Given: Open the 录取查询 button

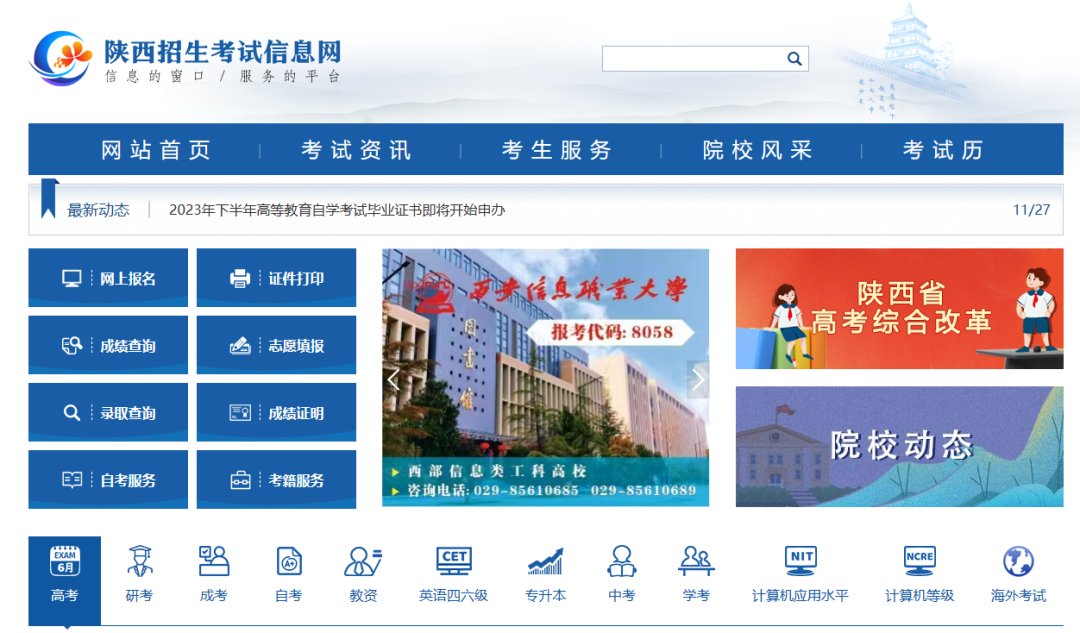Looking at the screenshot, I should pos(108,412).
